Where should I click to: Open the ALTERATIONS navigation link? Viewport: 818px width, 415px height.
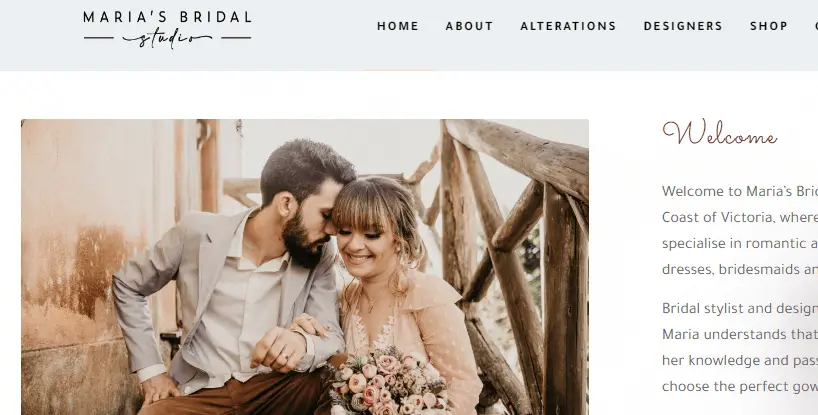568,26
